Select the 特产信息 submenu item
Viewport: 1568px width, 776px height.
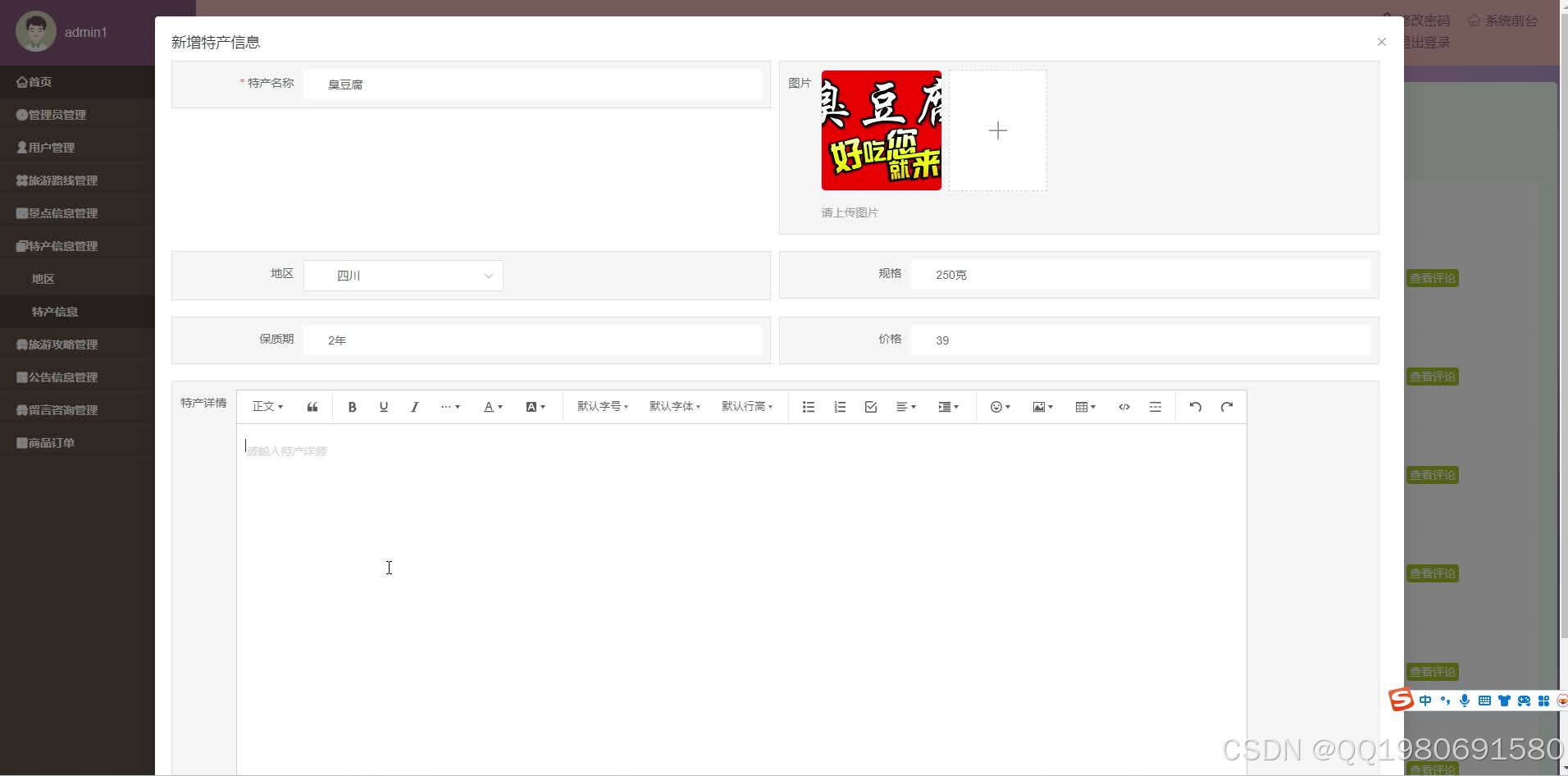click(x=77, y=312)
